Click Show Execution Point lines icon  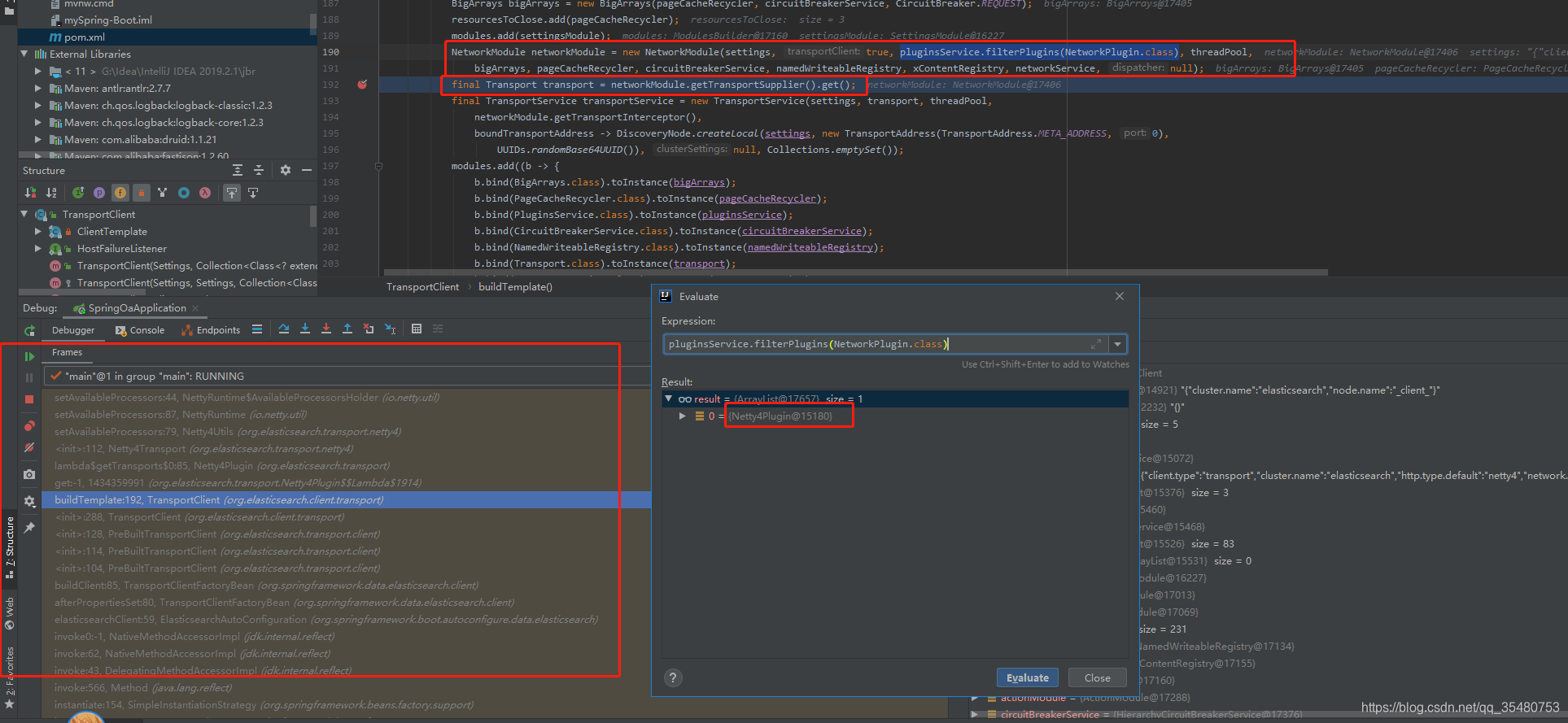(x=257, y=329)
